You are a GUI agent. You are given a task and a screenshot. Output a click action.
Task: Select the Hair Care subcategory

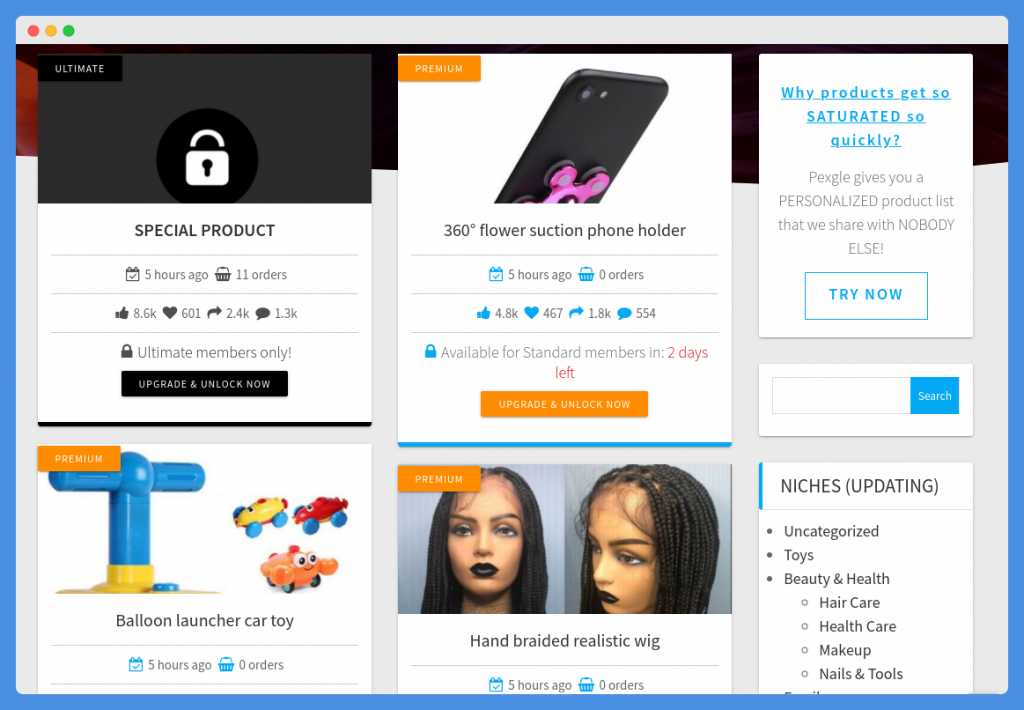click(x=850, y=603)
